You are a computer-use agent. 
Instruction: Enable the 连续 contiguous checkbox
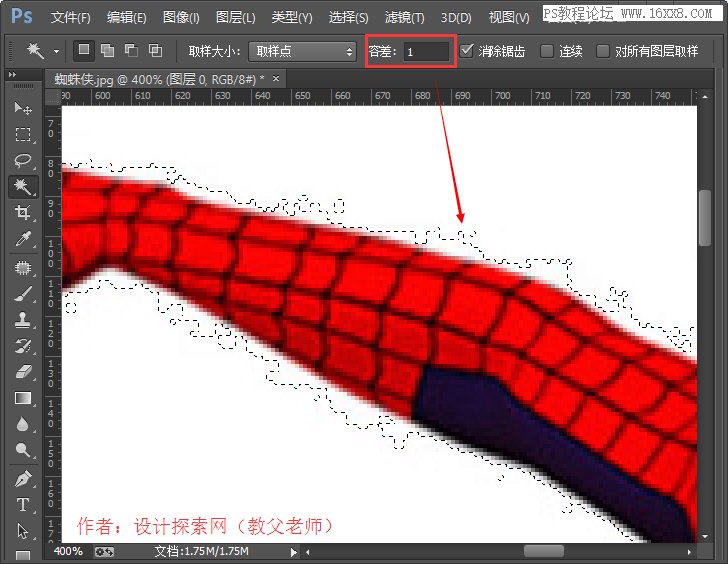[547, 51]
